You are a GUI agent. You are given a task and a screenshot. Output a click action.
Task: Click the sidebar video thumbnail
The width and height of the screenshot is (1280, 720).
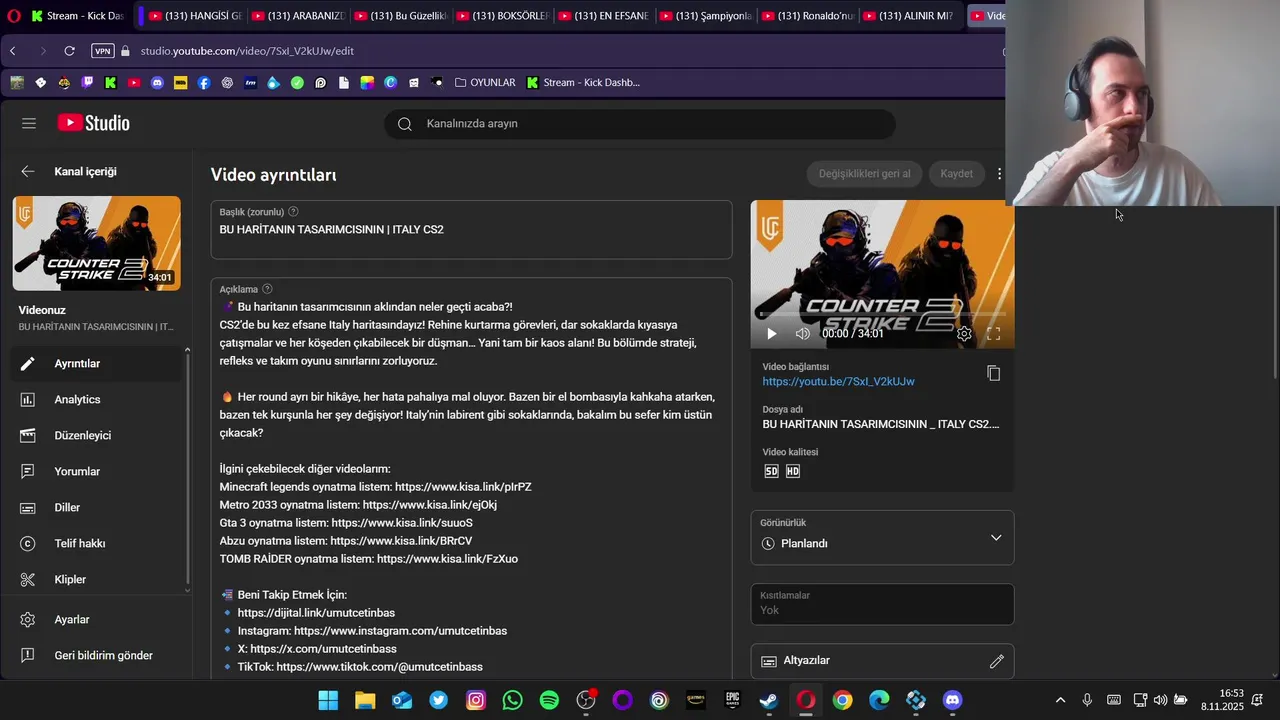click(x=97, y=244)
